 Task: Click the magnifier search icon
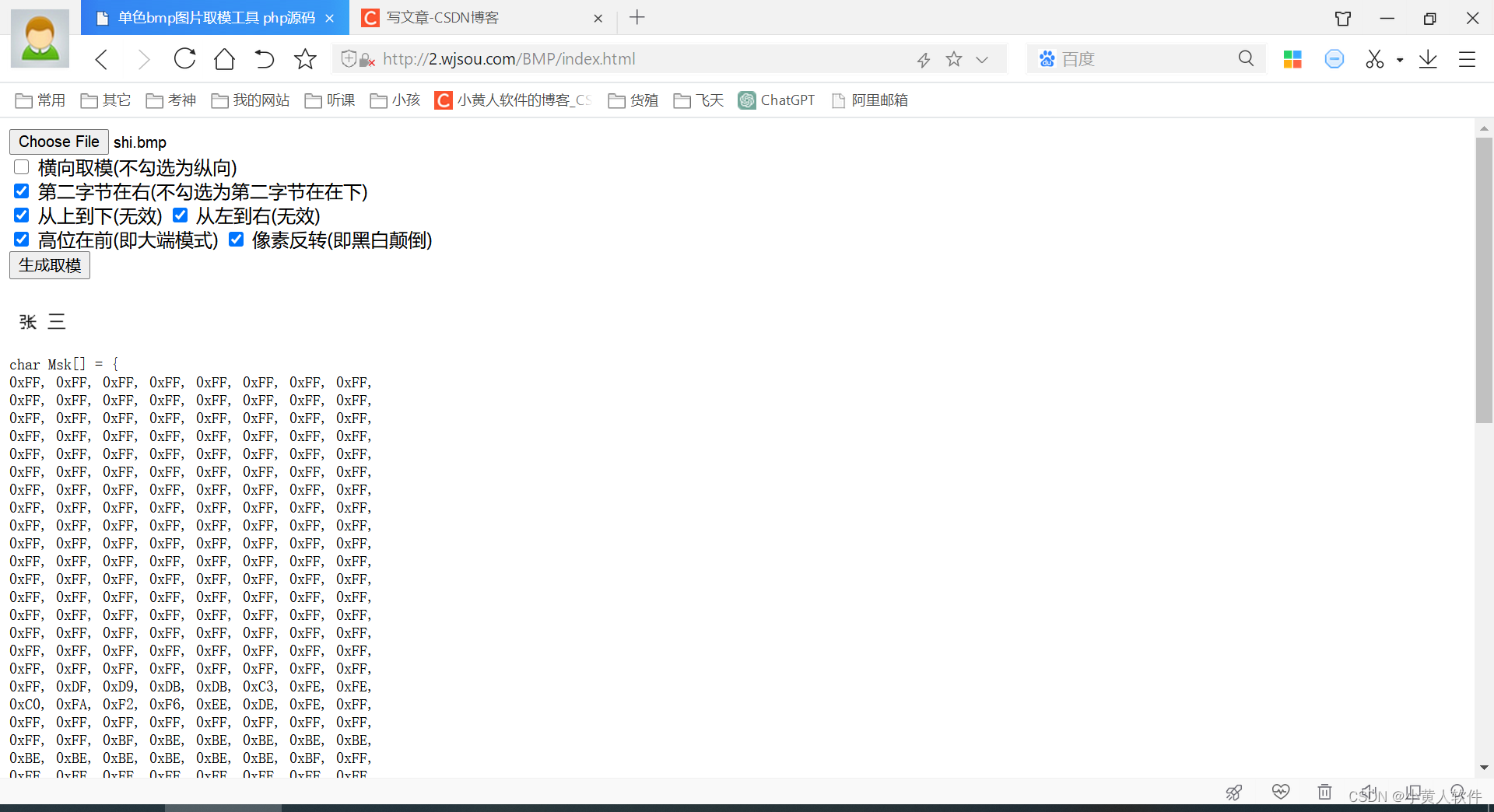1246,58
